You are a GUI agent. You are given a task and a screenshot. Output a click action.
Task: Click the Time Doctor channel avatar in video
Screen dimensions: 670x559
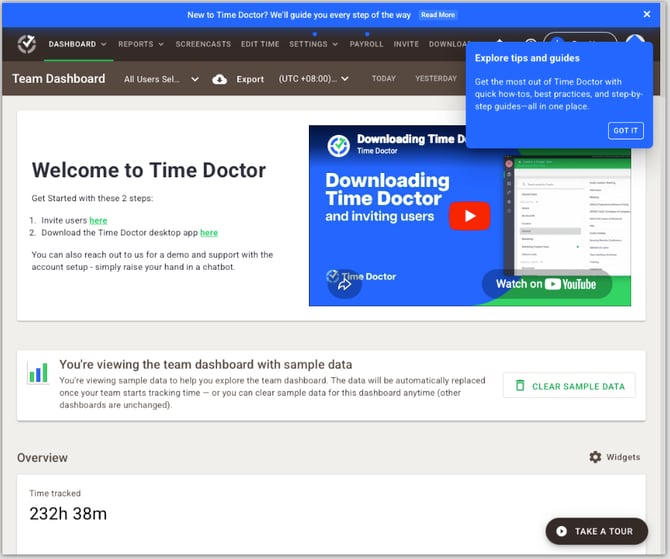coord(338,145)
